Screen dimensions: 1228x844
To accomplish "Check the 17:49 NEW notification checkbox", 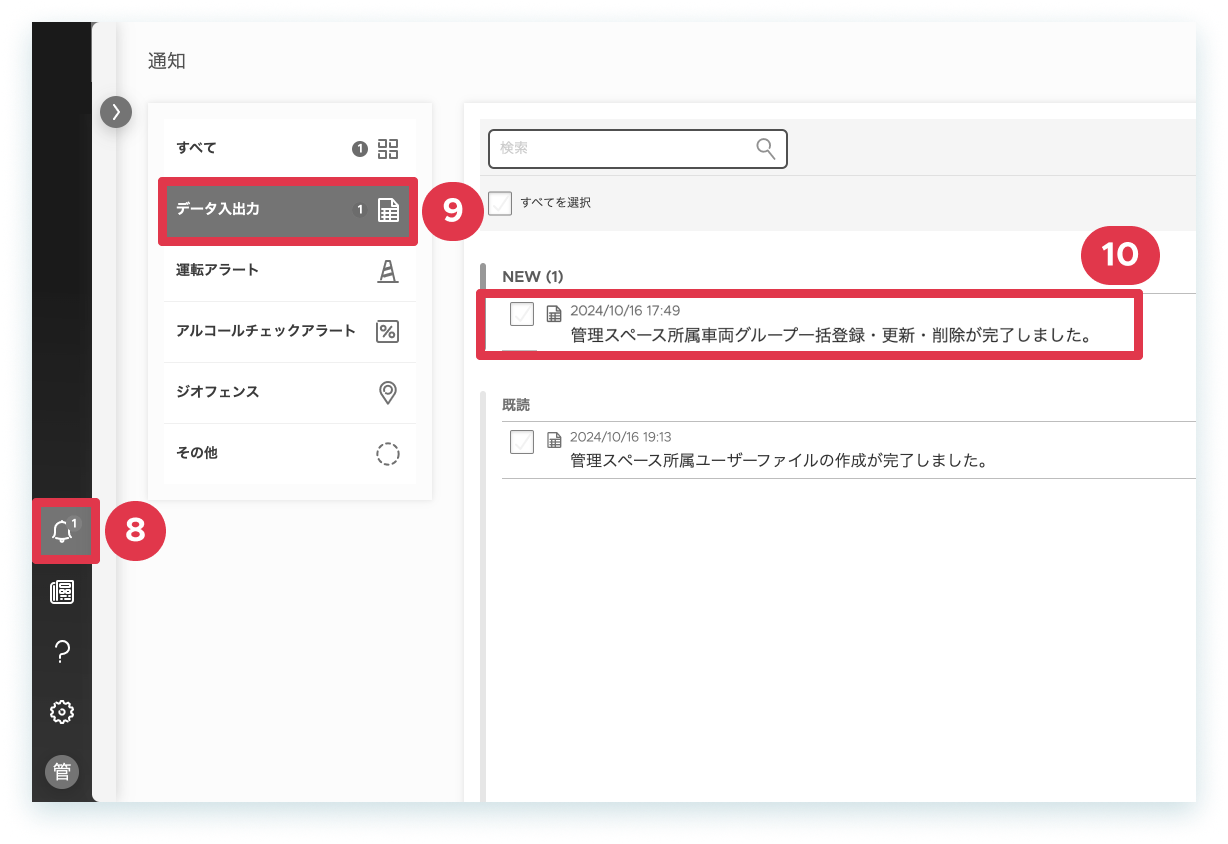I will click(x=522, y=314).
